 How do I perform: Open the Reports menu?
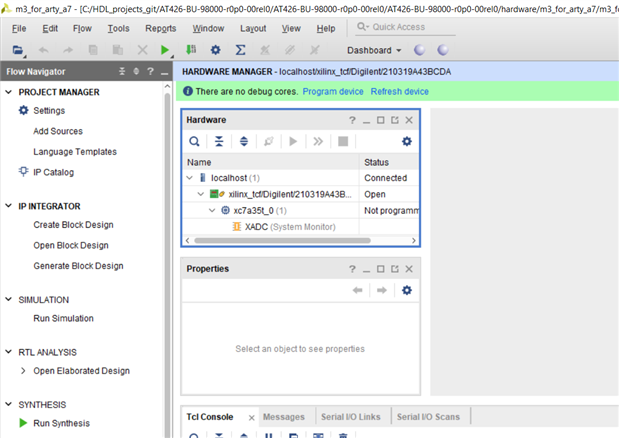pyautogui.click(x=160, y=28)
